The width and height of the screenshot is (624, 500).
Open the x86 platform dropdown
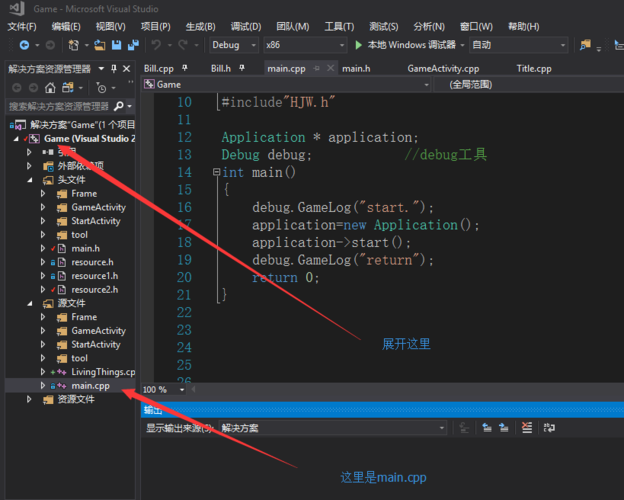305,45
